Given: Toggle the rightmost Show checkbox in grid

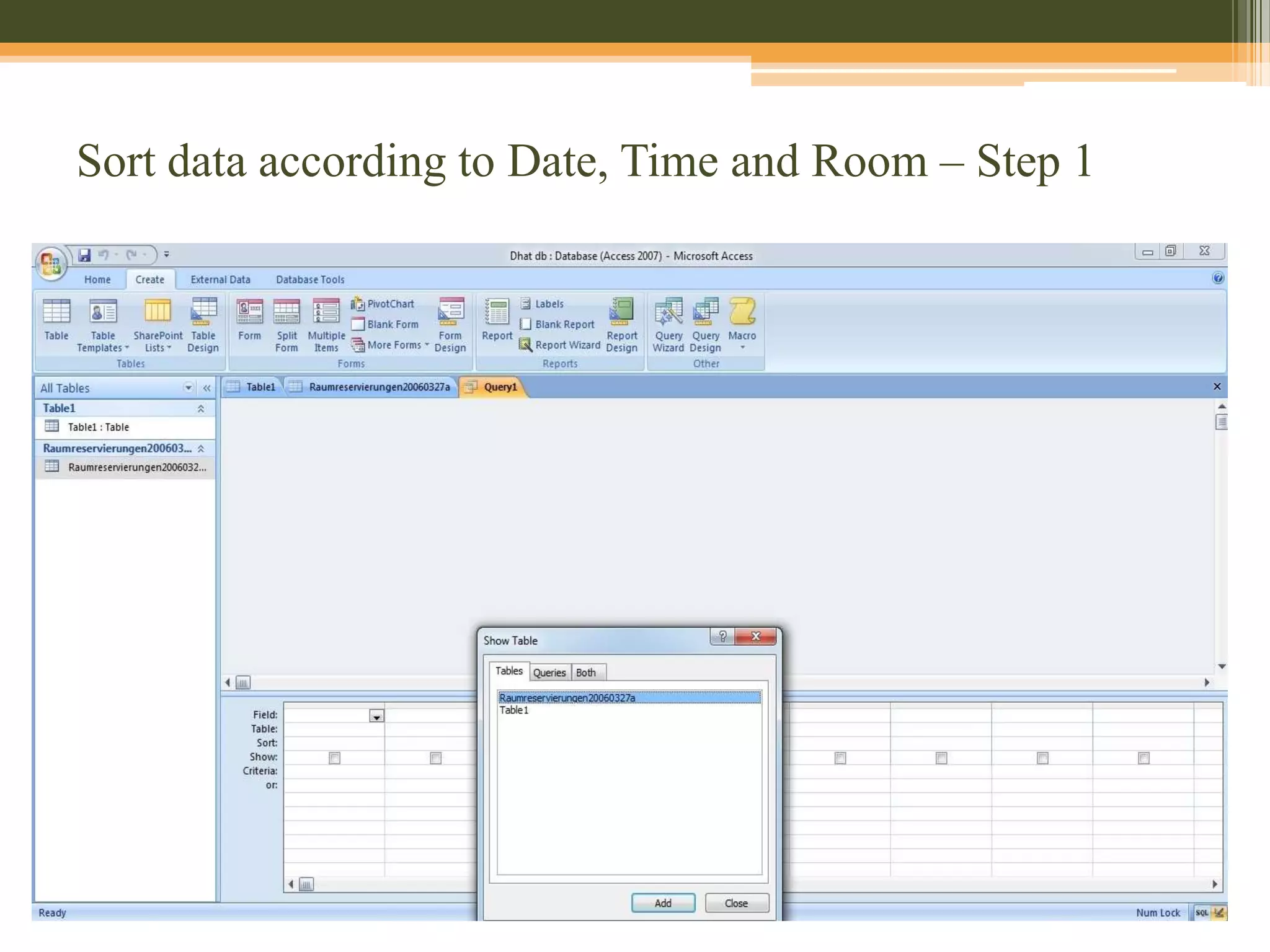Looking at the screenshot, I should click(1143, 757).
